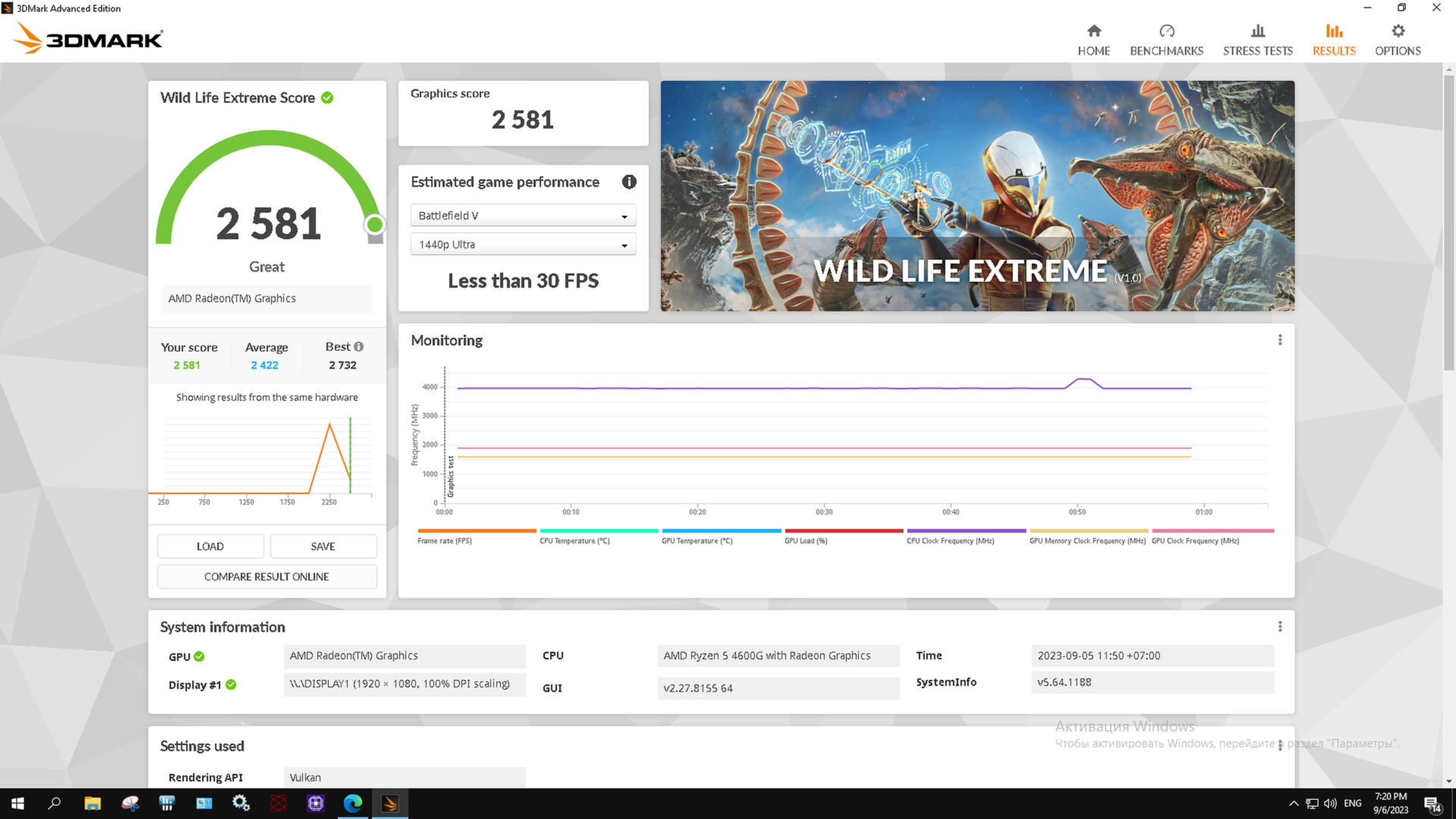Open the System information three-dot menu

[1280, 626]
